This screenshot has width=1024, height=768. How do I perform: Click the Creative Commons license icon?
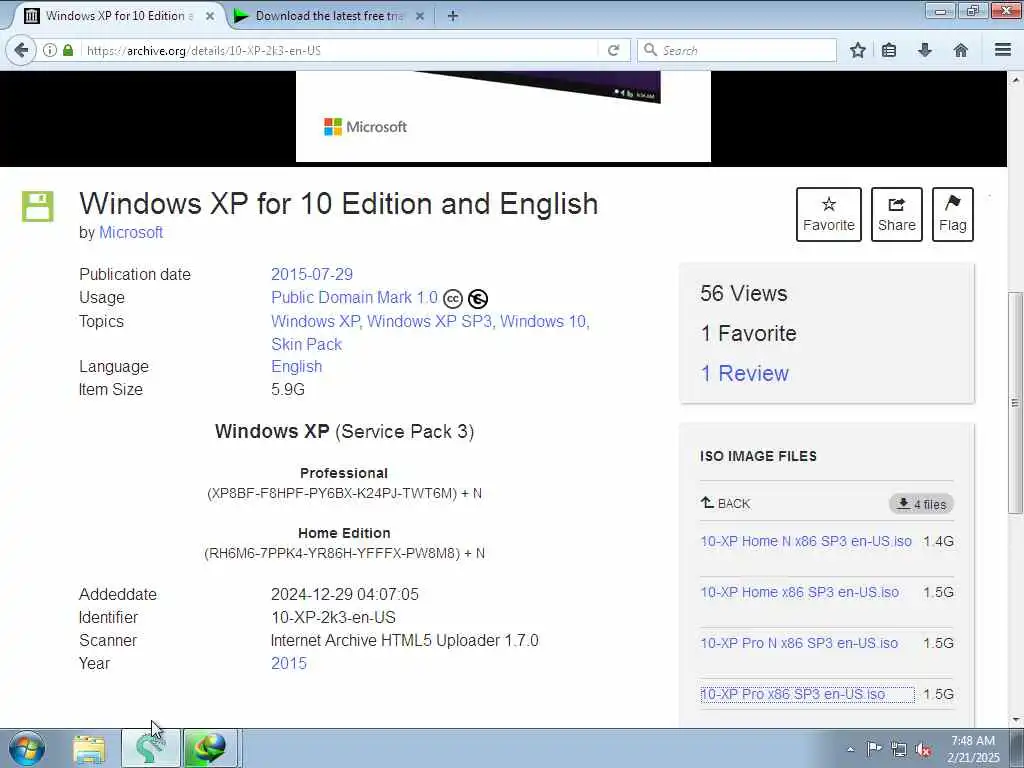click(x=453, y=298)
